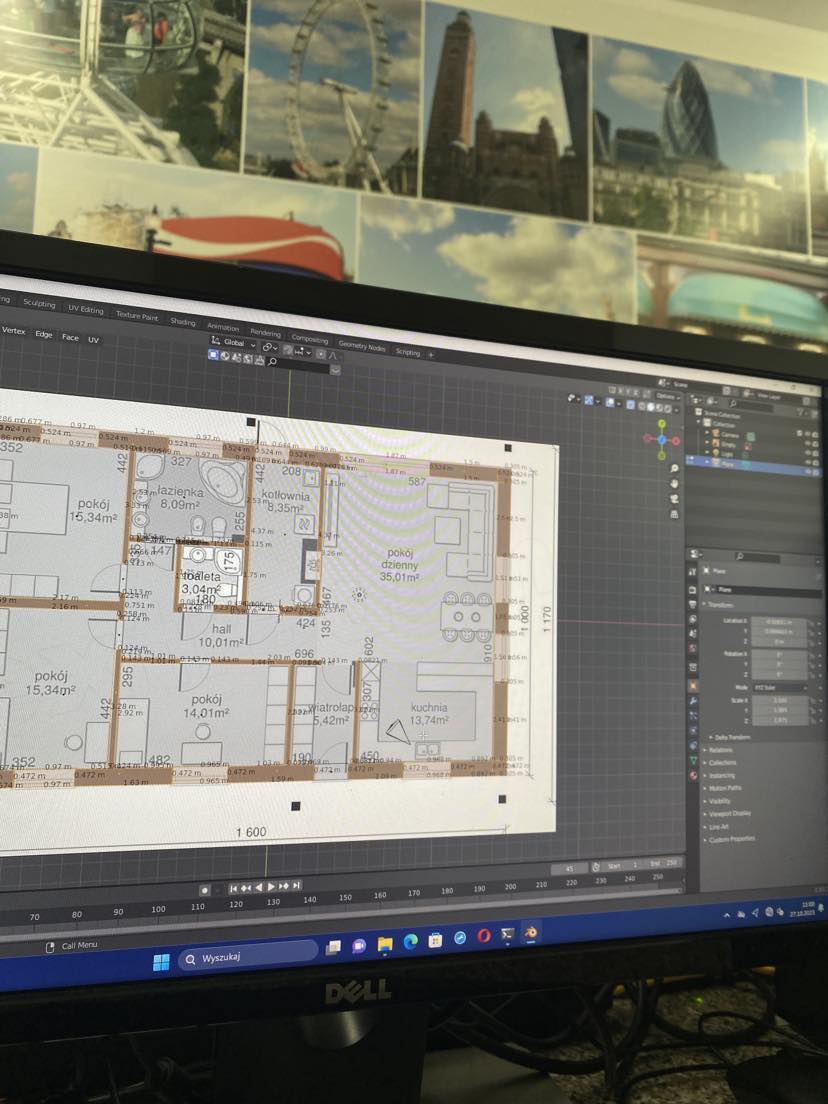828x1104 pixels.
Task: Click the red X axis on navigation gizmo
Action: coord(676,441)
